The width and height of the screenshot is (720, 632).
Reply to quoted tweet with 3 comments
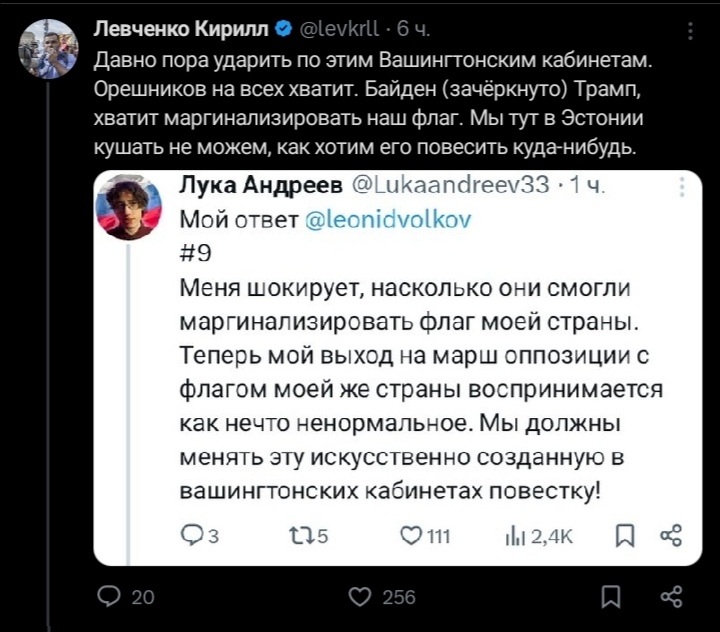[200, 536]
